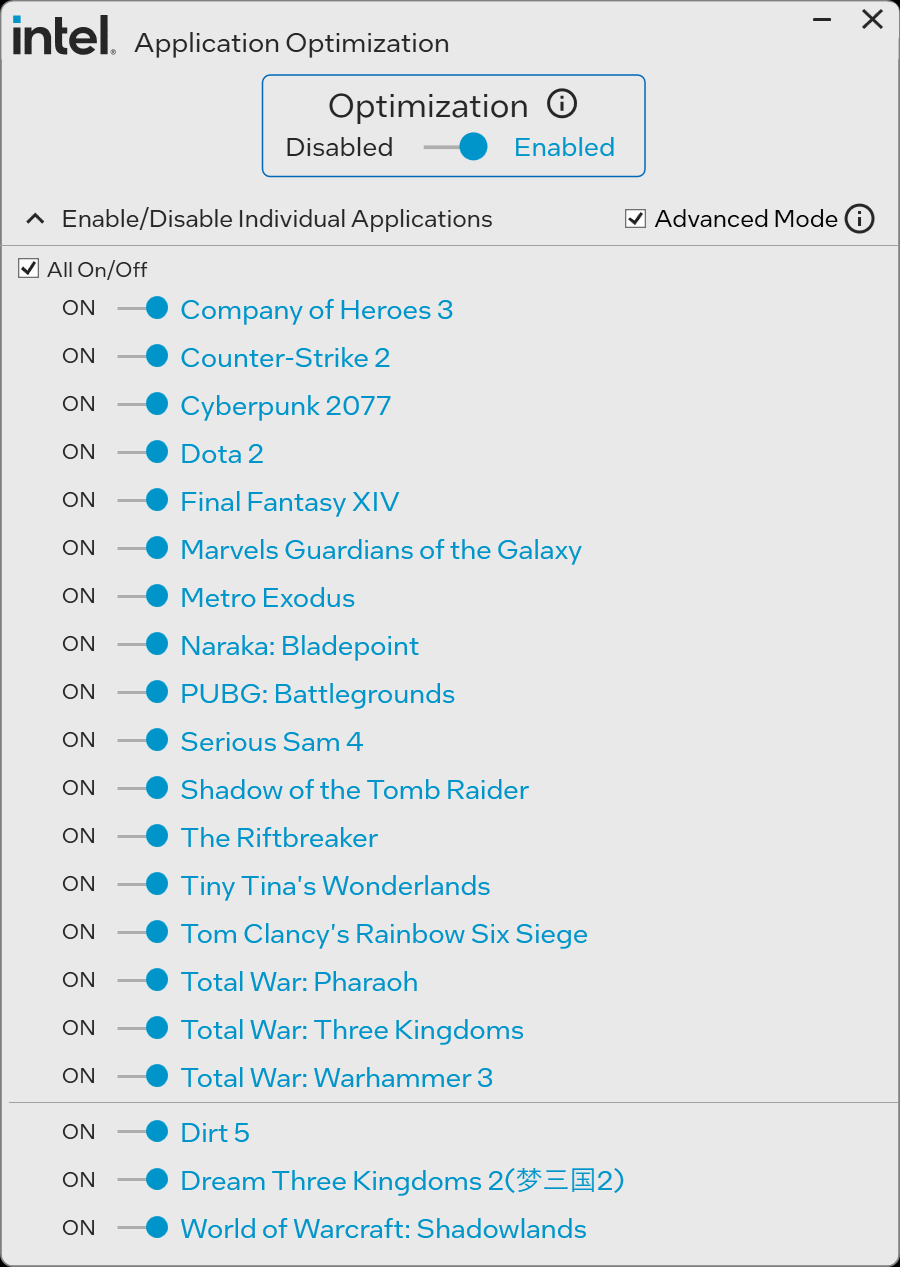Screen dimensions: 900x1267
Task: Click the World of Warcraft: Shadowlands link
Action: click(x=383, y=1229)
